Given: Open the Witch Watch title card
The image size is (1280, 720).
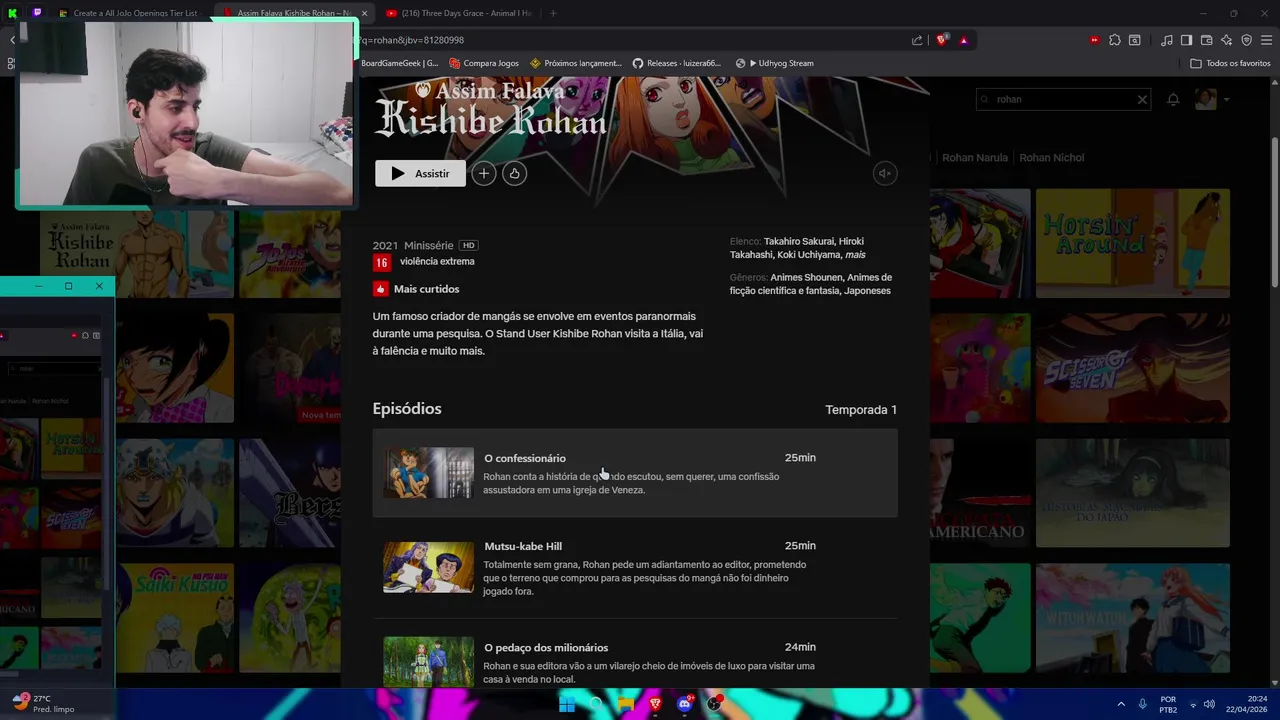Looking at the screenshot, I should [1133, 618].
